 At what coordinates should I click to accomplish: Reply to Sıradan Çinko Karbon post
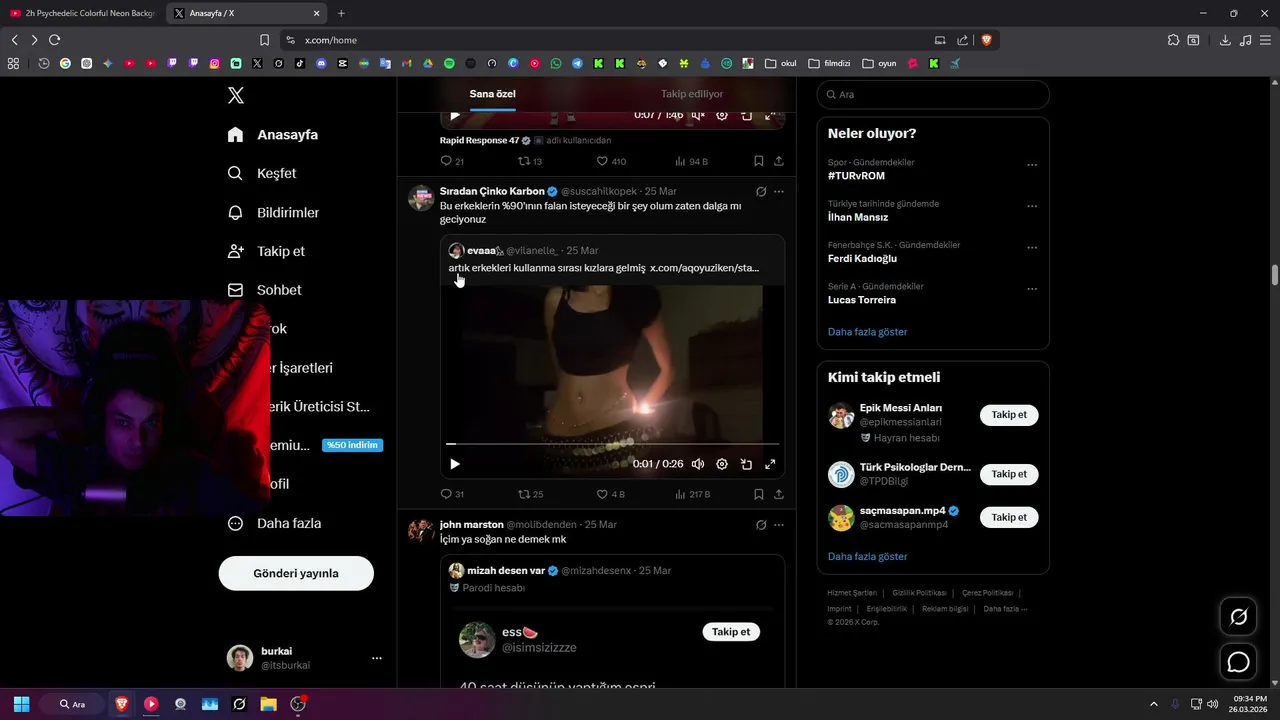pos(452,494)
